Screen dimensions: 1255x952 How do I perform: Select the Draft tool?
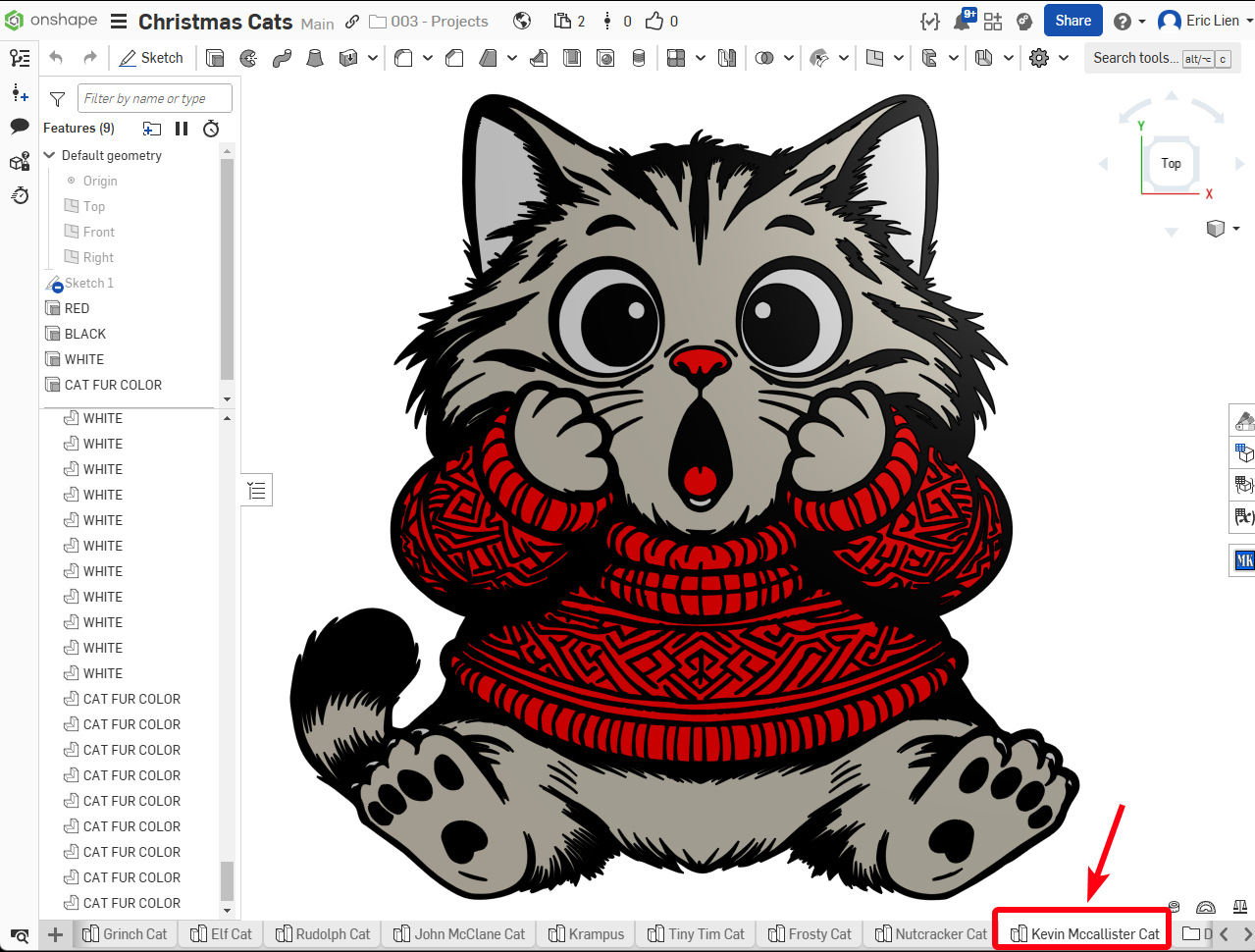point(488,58)
